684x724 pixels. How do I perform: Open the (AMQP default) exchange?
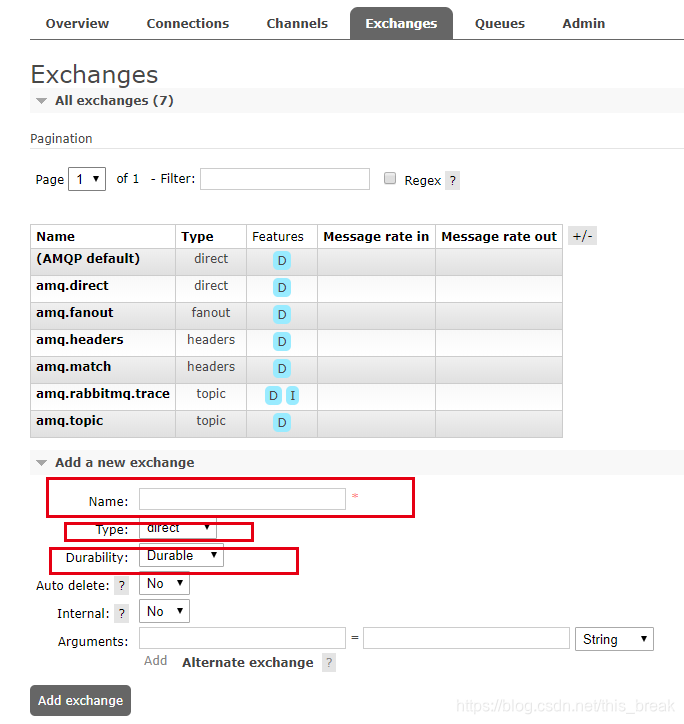(x=88, y=259)
